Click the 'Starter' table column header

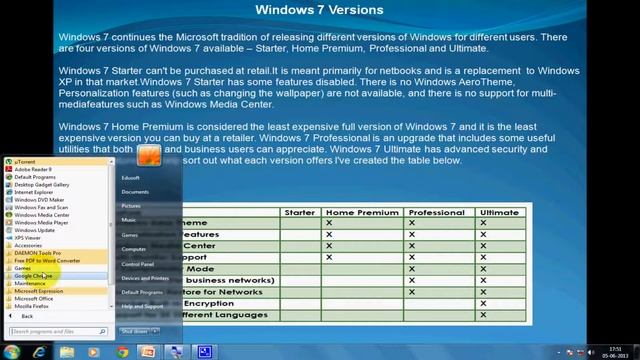(300, 213)
